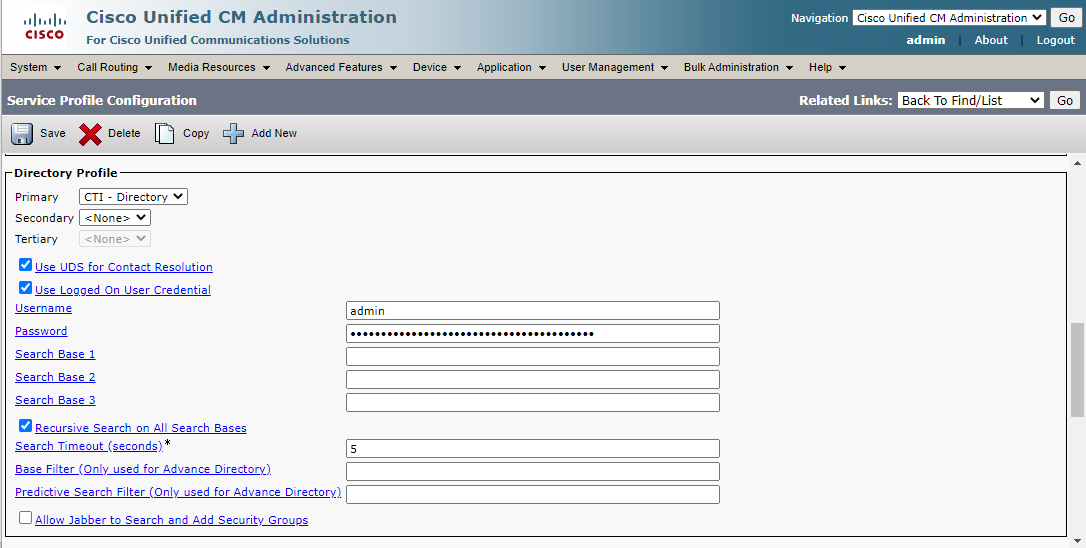Open the Username help link

44,308
